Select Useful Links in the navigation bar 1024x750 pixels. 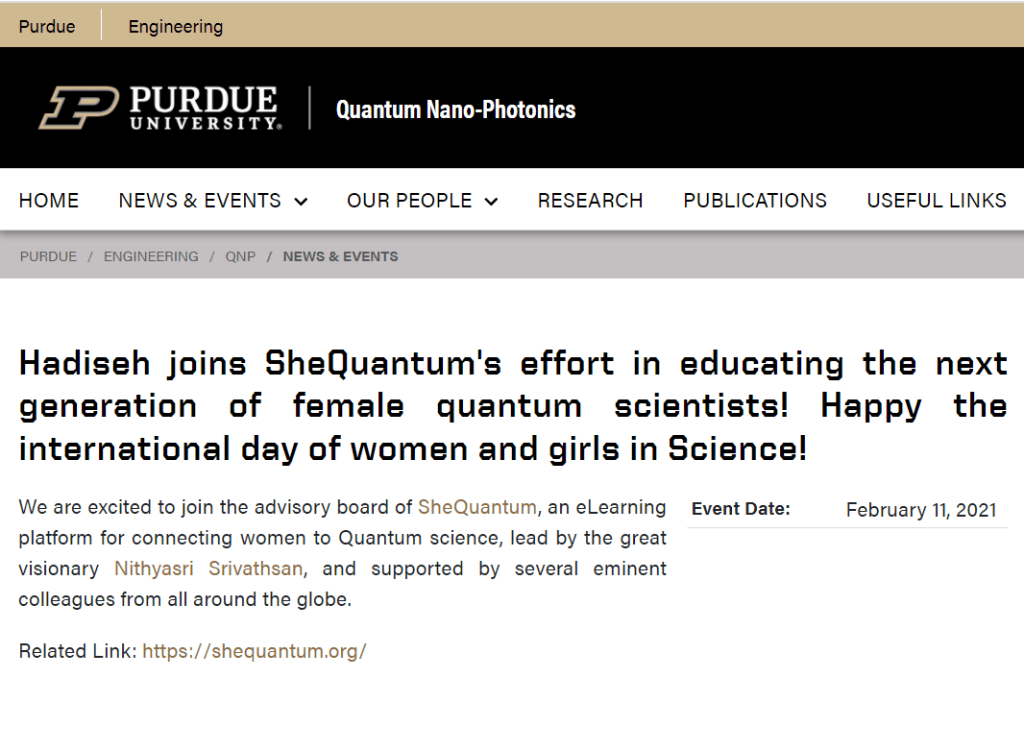pyautogui.click(x=936, y=201)
